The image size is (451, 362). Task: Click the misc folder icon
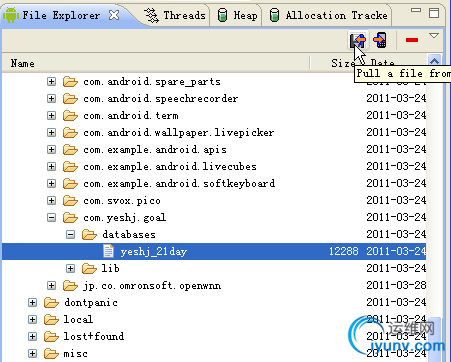(51, 354)
